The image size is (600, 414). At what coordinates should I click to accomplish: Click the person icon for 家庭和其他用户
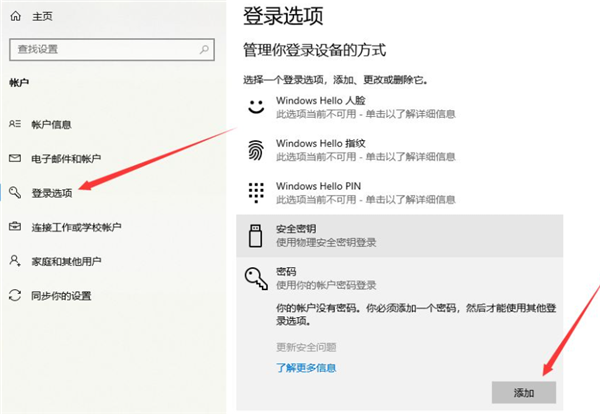pyautogui.click(x=14, y=260)
